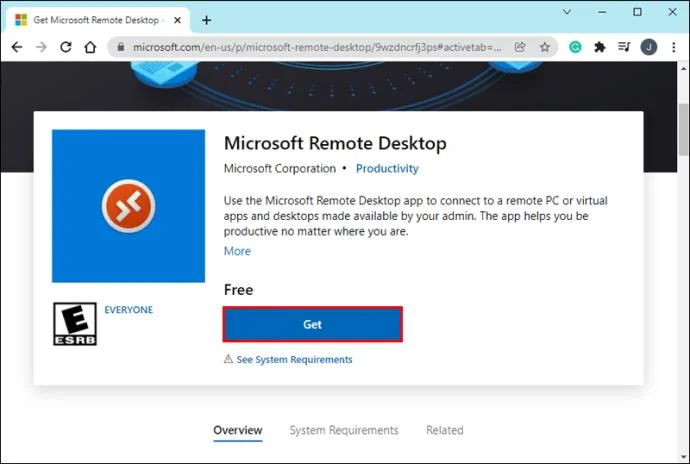
Task: Close the Get Microsoft Remote Desktop tab
Action: (177, 20)
